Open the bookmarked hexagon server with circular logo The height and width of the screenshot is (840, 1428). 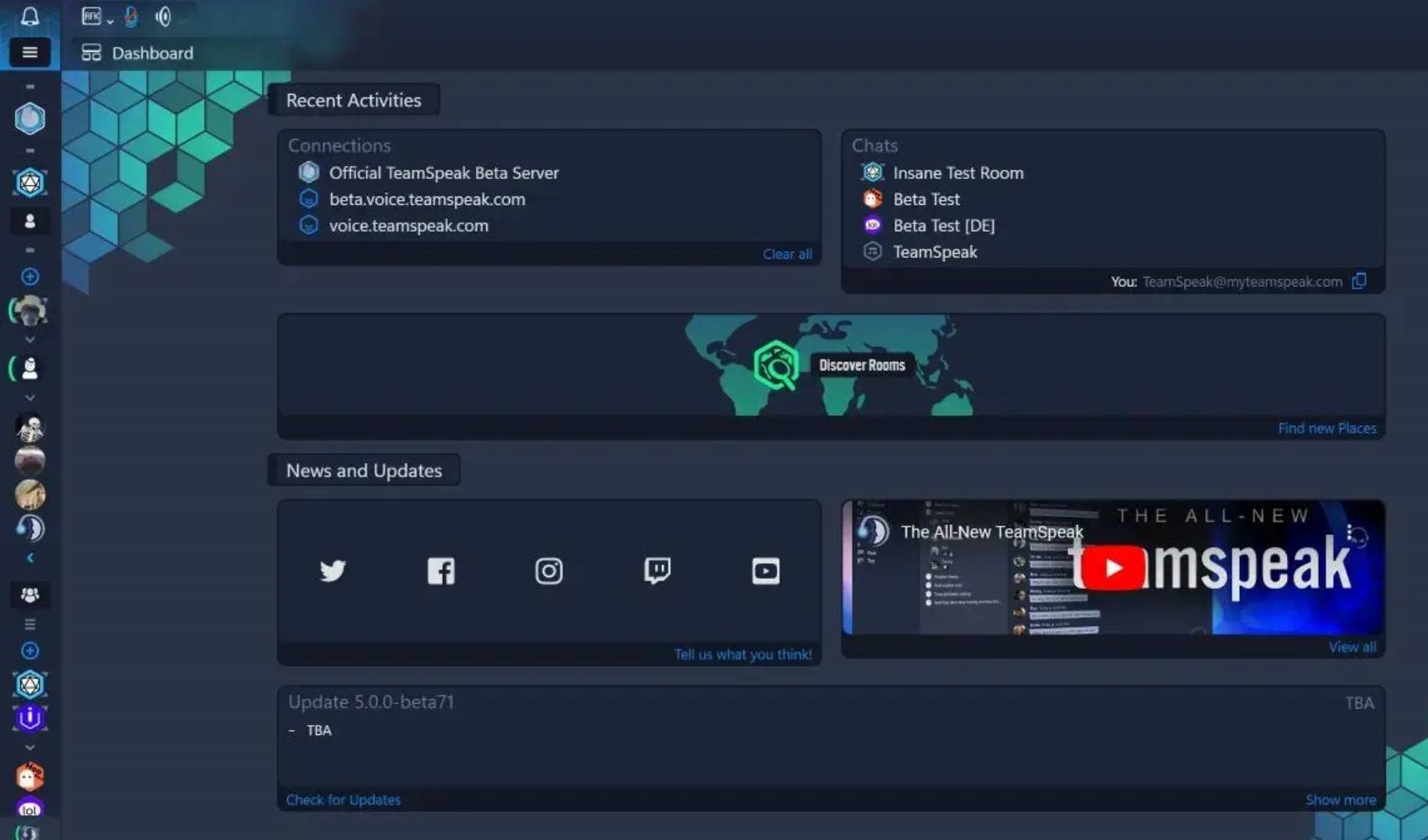[29, 118]
